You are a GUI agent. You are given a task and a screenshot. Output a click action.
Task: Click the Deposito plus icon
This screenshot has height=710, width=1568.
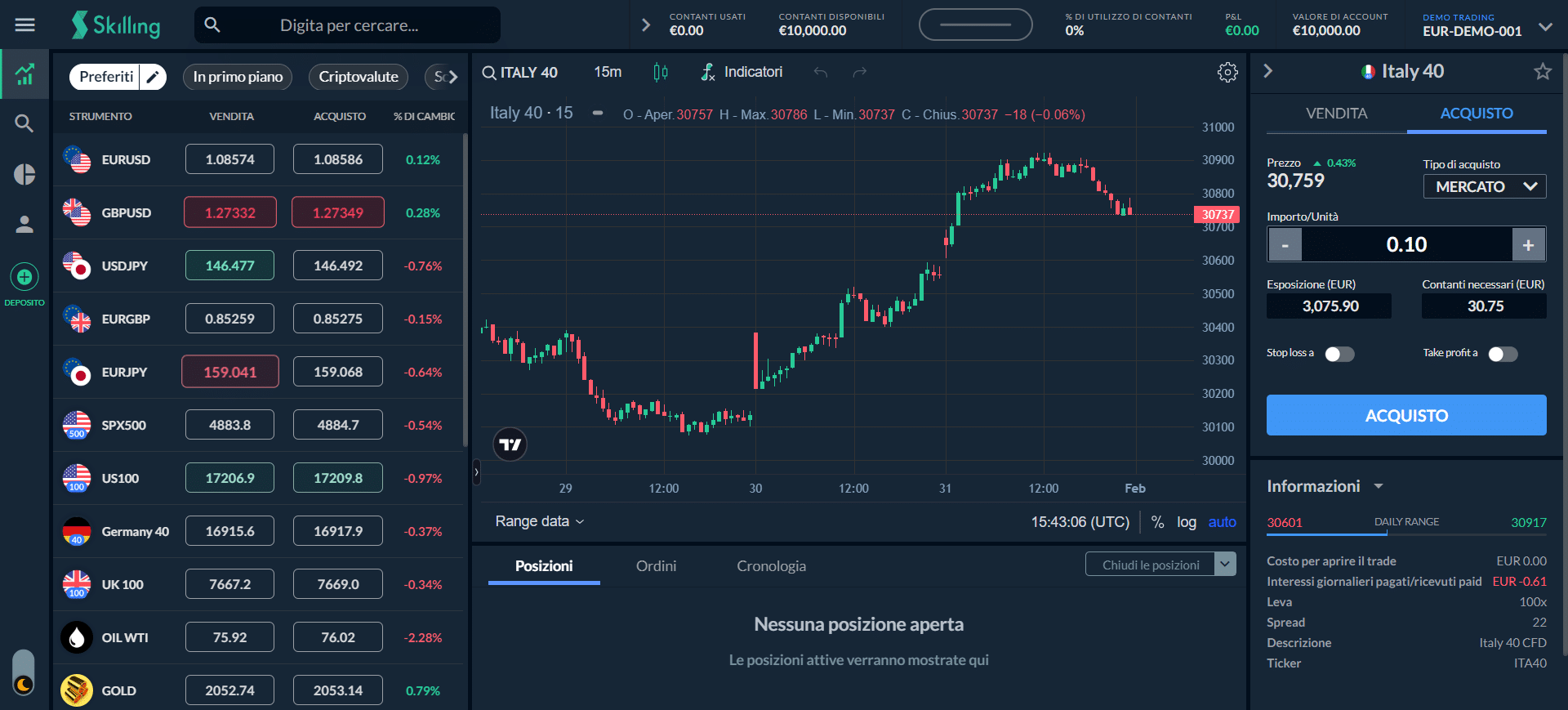click(x=24, y=278)
